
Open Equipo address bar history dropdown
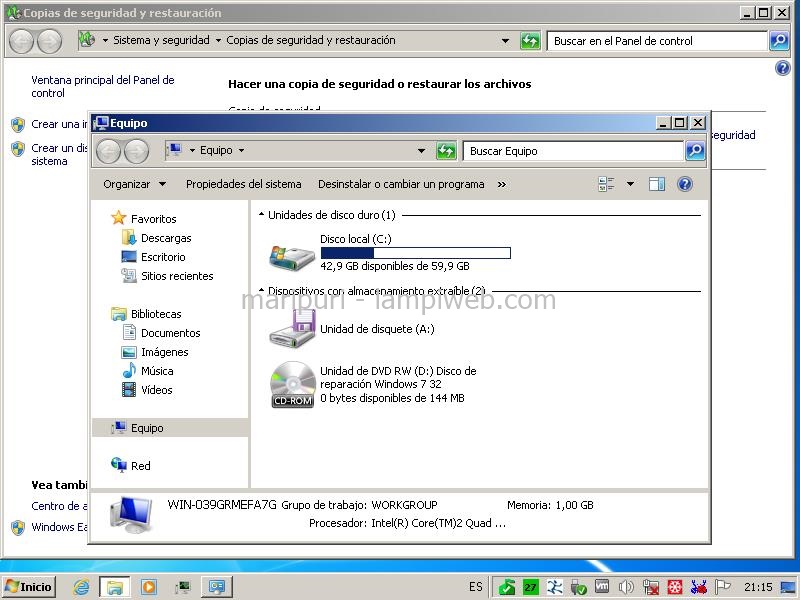(421, 151)
